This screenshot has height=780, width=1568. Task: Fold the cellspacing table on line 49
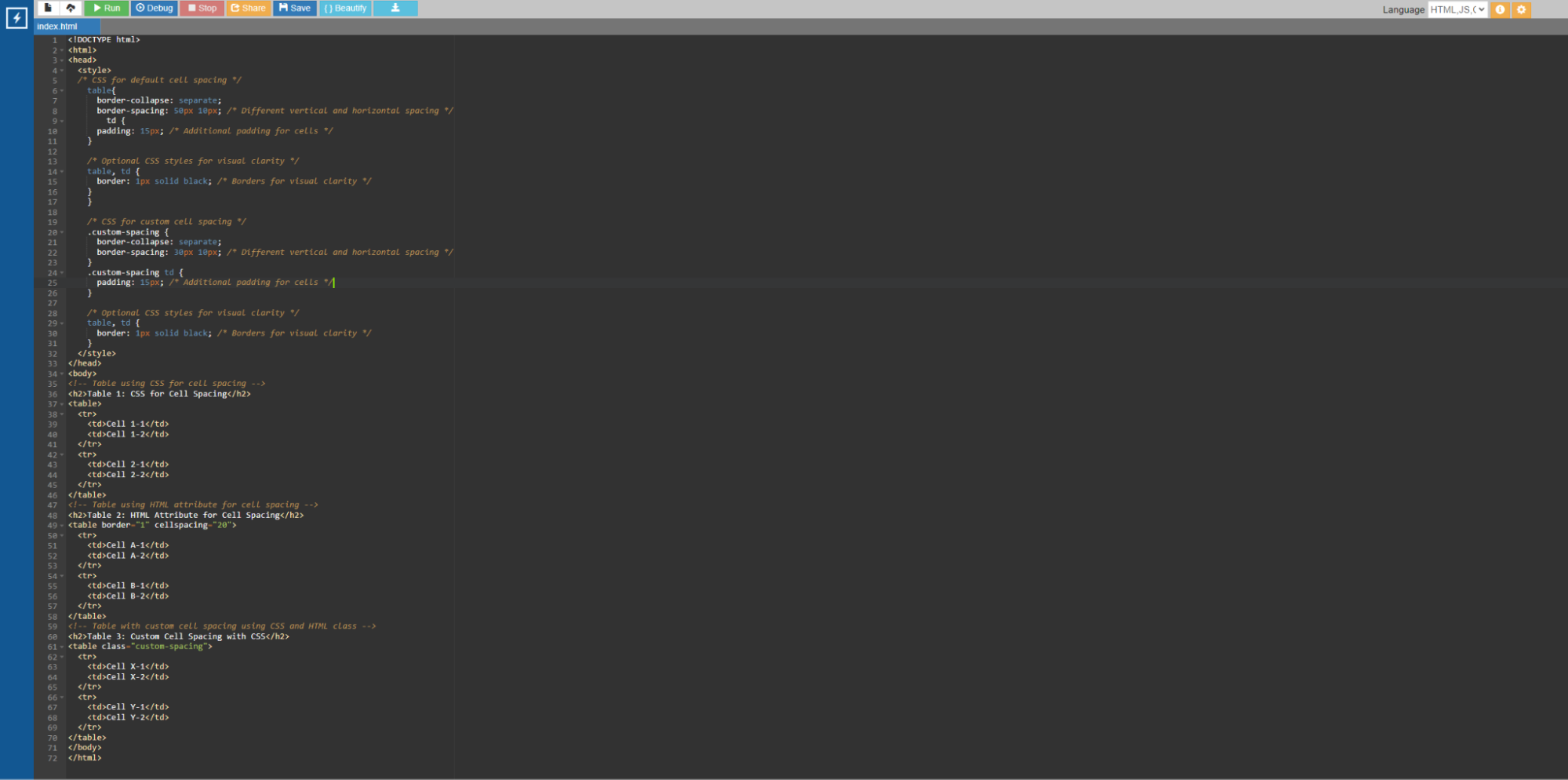coord(62,526)
